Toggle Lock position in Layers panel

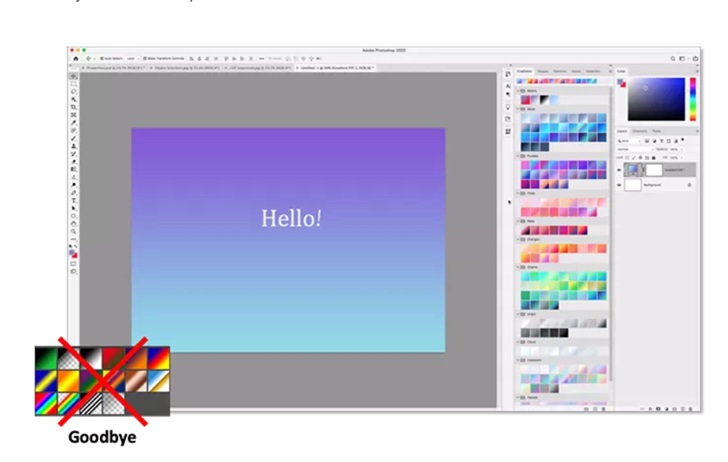640,158
